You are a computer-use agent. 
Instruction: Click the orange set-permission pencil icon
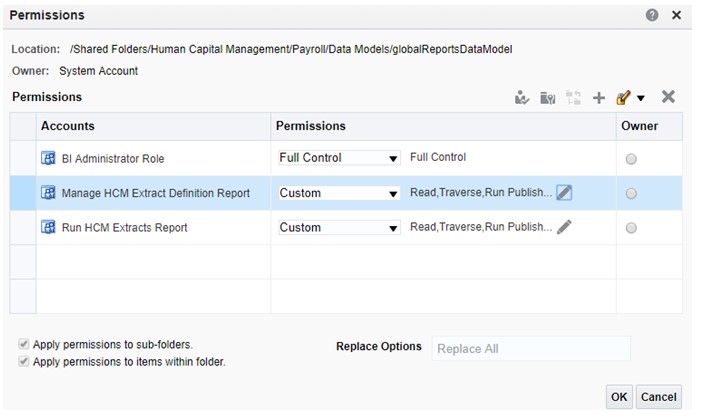[x=623, y=97]
